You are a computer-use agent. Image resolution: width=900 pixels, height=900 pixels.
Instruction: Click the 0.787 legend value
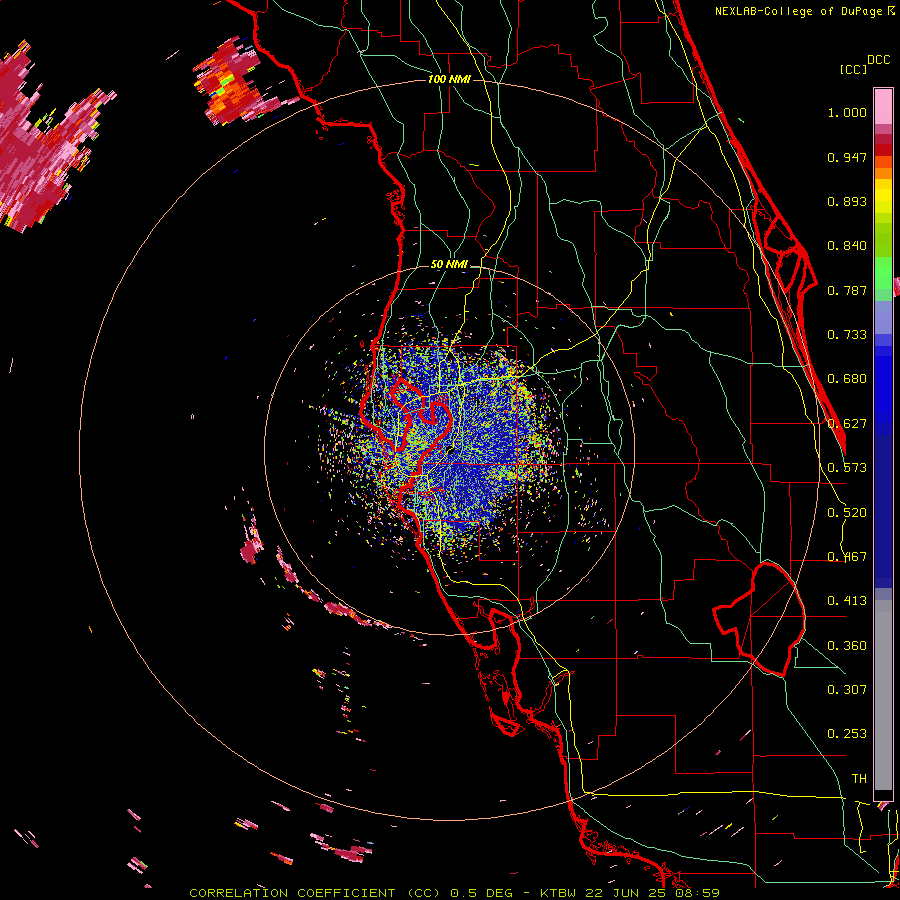click(x=847, y=290)
